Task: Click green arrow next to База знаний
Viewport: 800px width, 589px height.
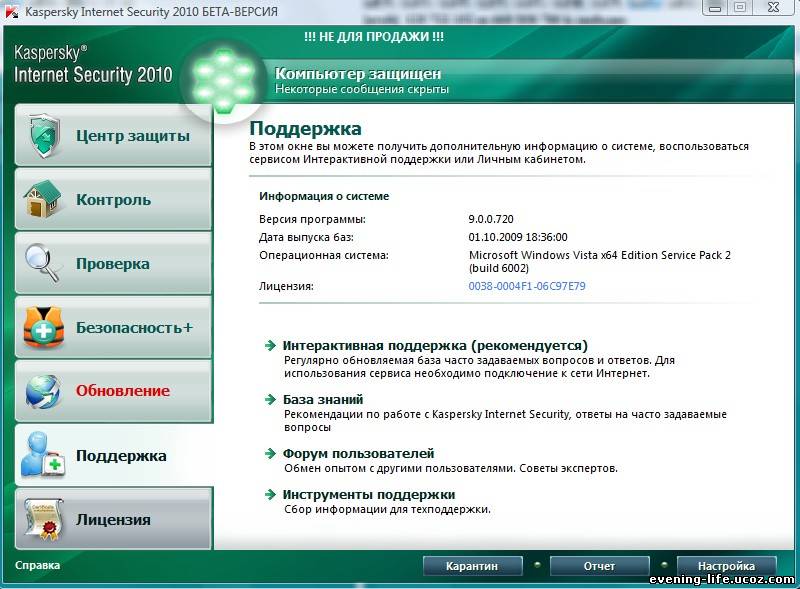Action: click(x=270, y=399)
